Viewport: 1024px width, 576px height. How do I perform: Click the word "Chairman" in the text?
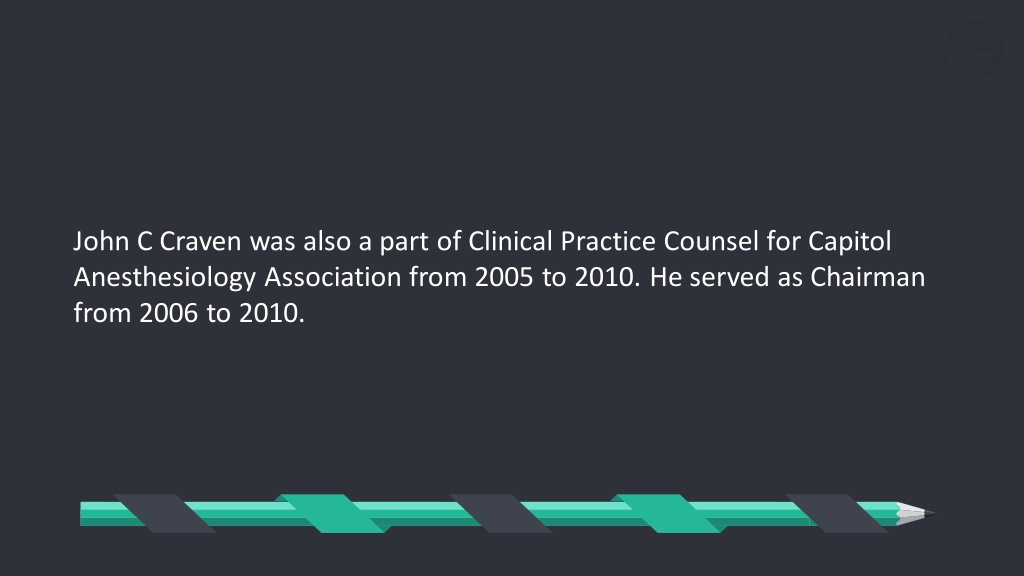(x=868, y=277)
